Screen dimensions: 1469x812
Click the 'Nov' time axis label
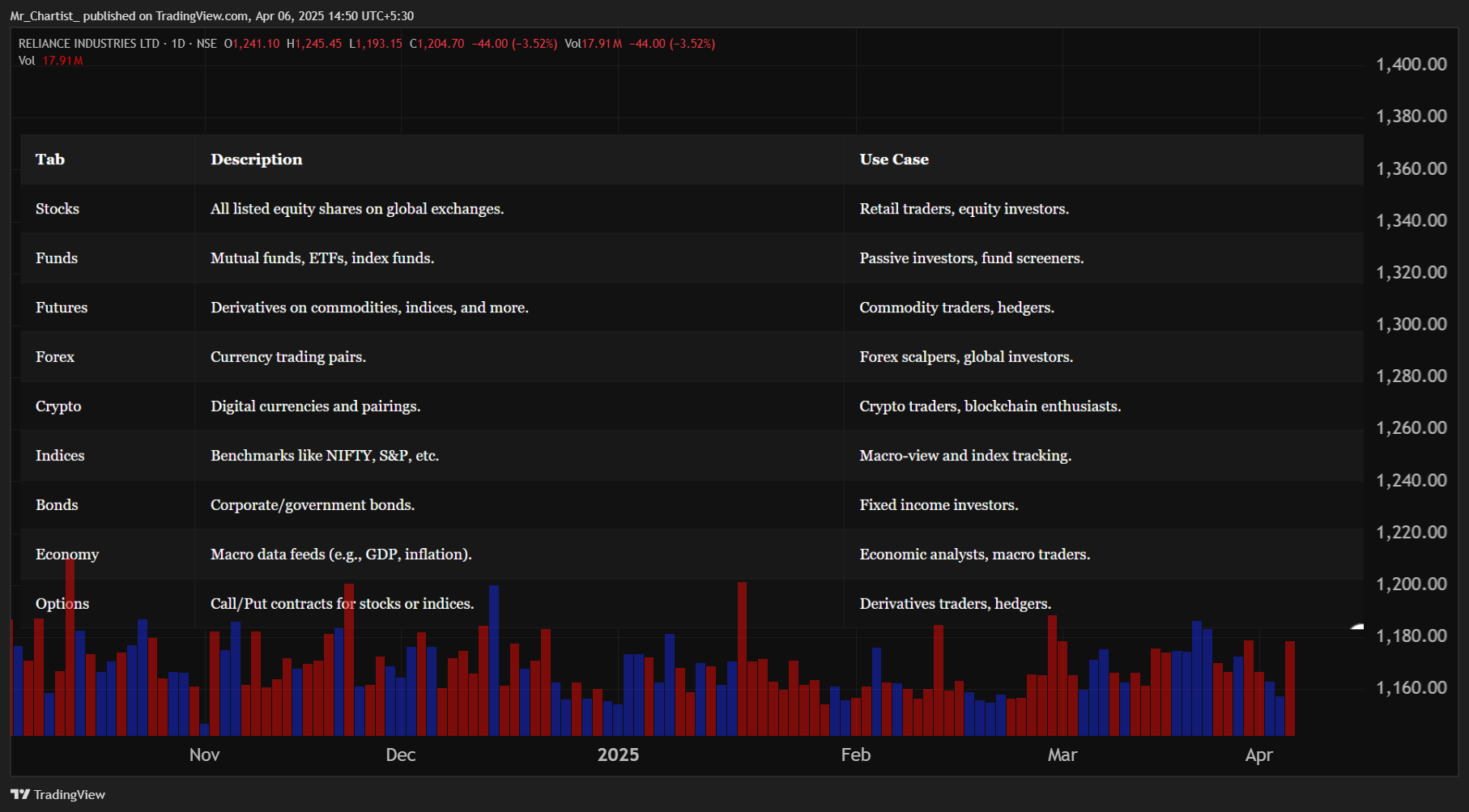coord(204,755)
